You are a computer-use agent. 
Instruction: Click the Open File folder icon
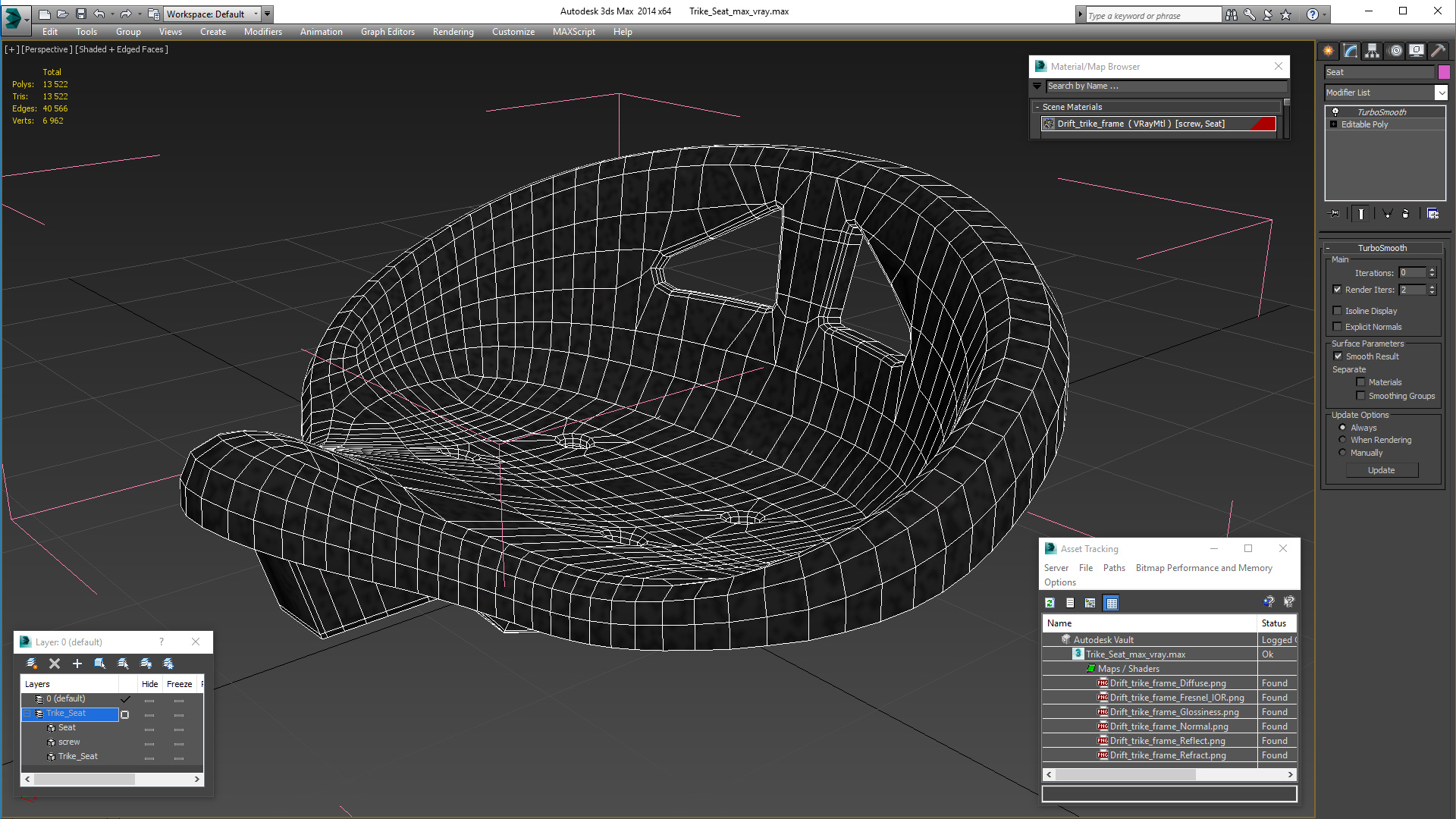click(62, 14)
